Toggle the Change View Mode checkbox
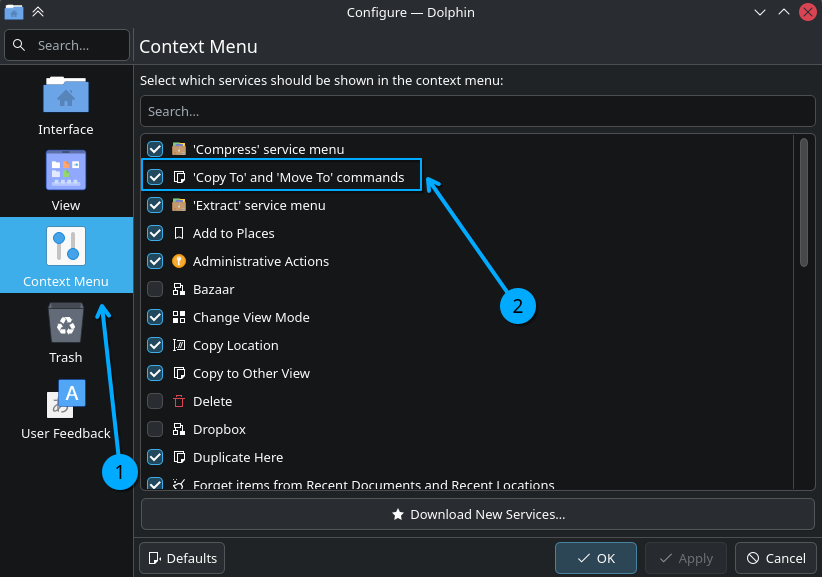Image resolution: width=822 pixels, height=577 pixels. tap(155, 317)
